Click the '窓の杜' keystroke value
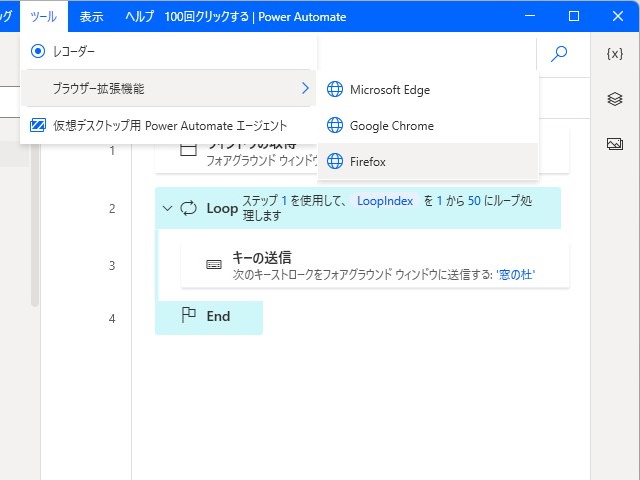Viewport: 640px width, 480px height. [516, 275]
